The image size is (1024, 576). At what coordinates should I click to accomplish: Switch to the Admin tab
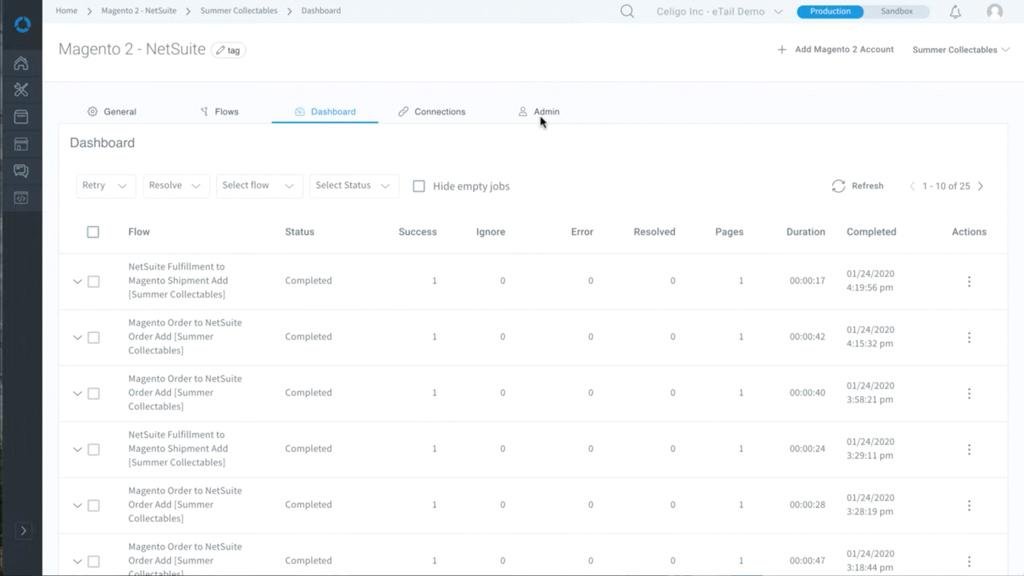coord(539,112)
